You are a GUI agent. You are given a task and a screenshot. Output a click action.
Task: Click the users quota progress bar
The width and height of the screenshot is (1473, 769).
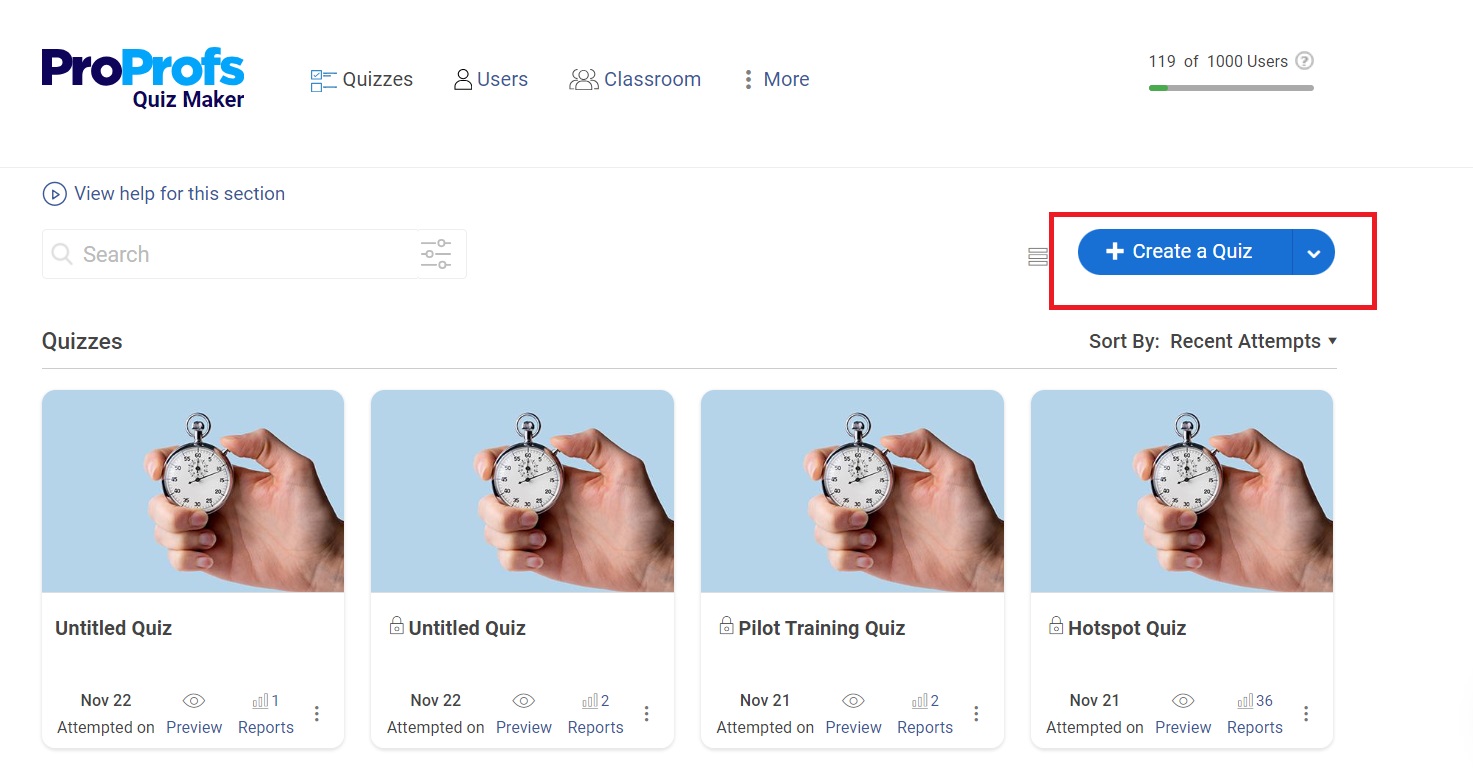[1231, 88]
